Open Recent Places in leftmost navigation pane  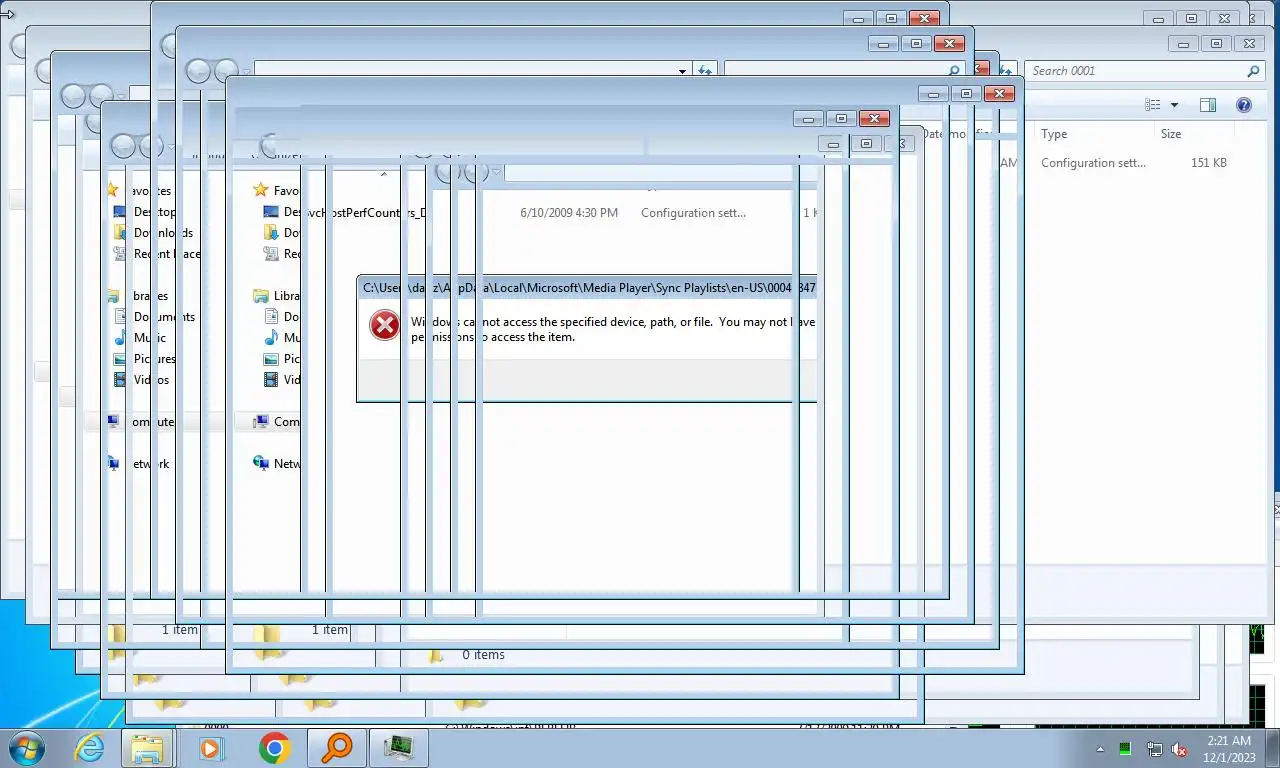(167, 254)
